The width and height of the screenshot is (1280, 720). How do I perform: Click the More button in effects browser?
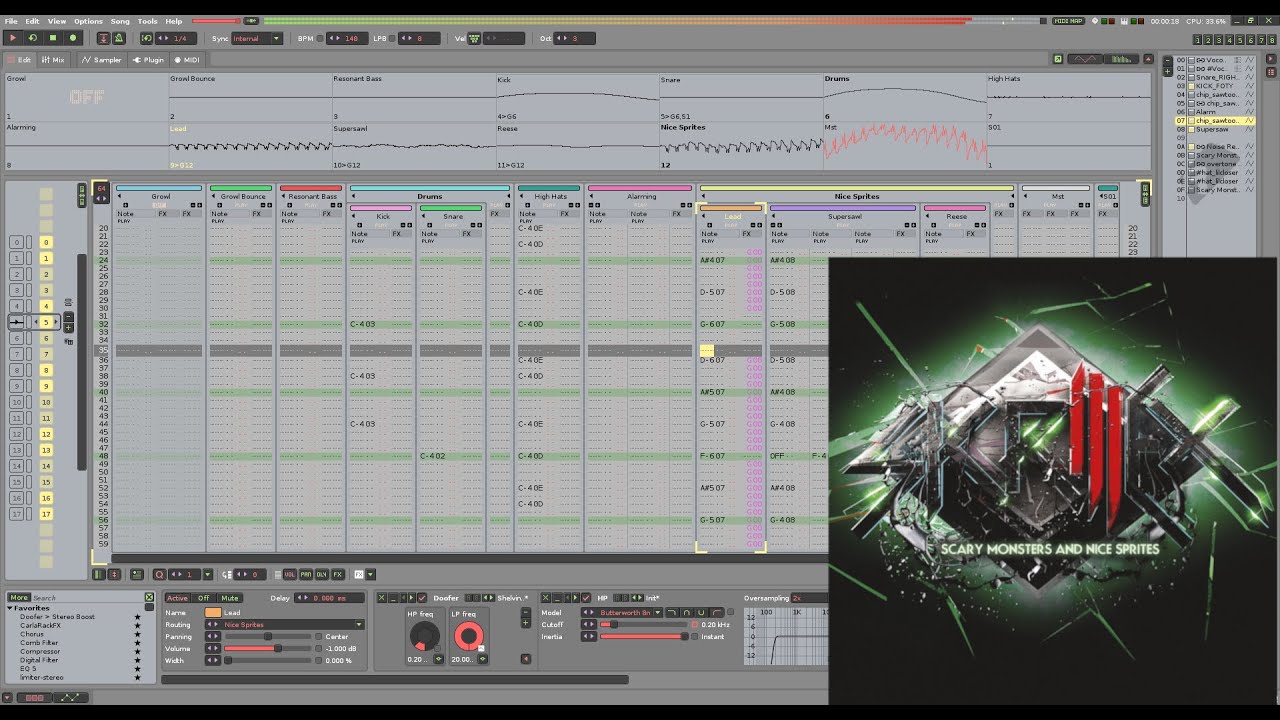[19, 598]
